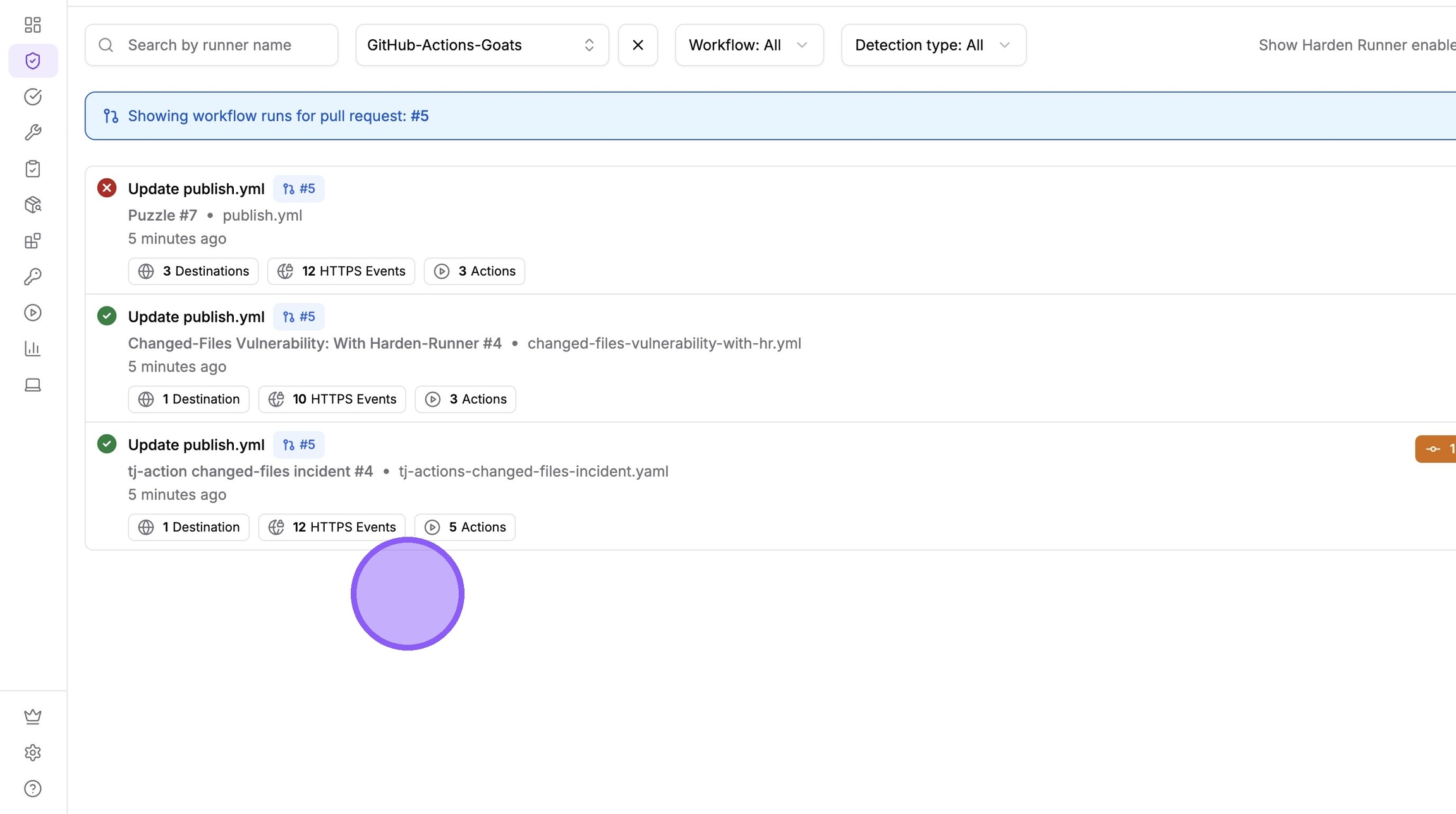Click the help question mark icon
The image size is (1456, 814).
pos(33,788)
